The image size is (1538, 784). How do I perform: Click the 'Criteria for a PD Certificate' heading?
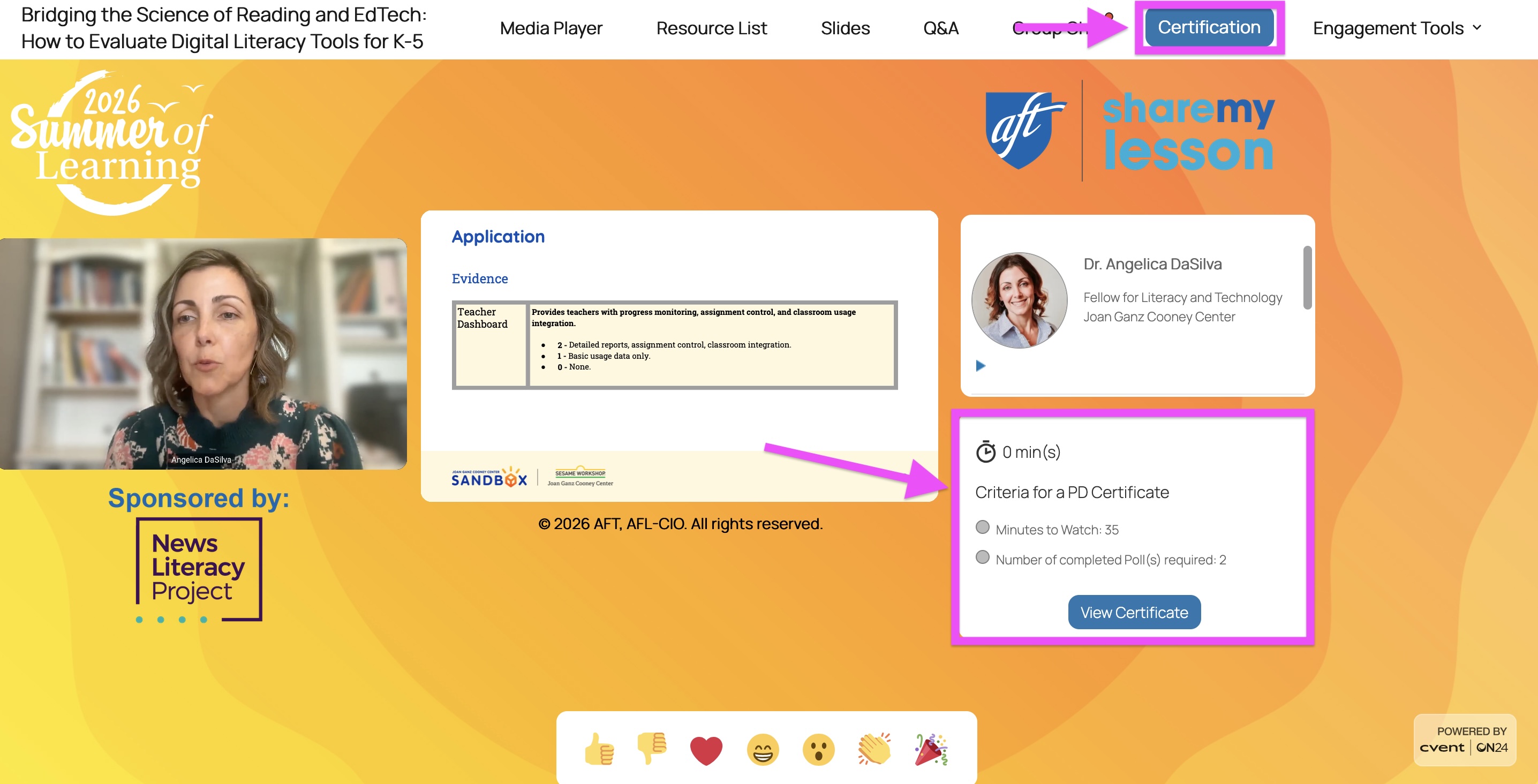[1072, 493]
